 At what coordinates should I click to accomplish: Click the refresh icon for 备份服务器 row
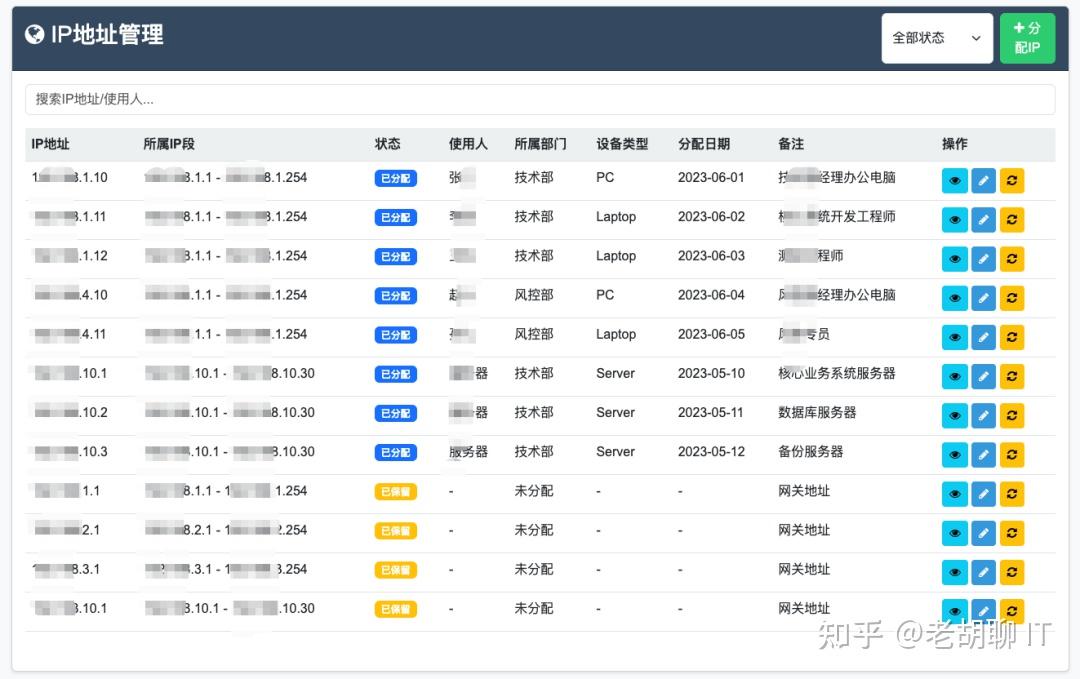(1012, 455)
